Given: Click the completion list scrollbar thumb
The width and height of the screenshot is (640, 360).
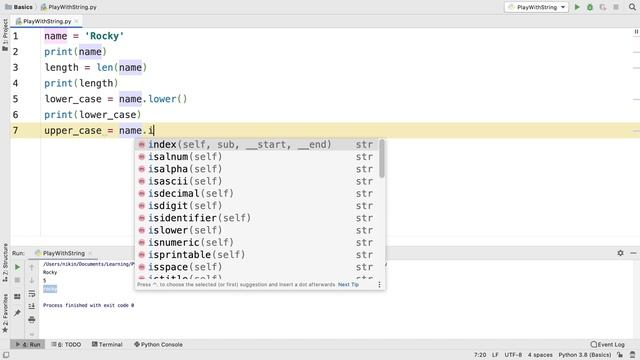Looking at the screenshot, I should tap(382, 158).
